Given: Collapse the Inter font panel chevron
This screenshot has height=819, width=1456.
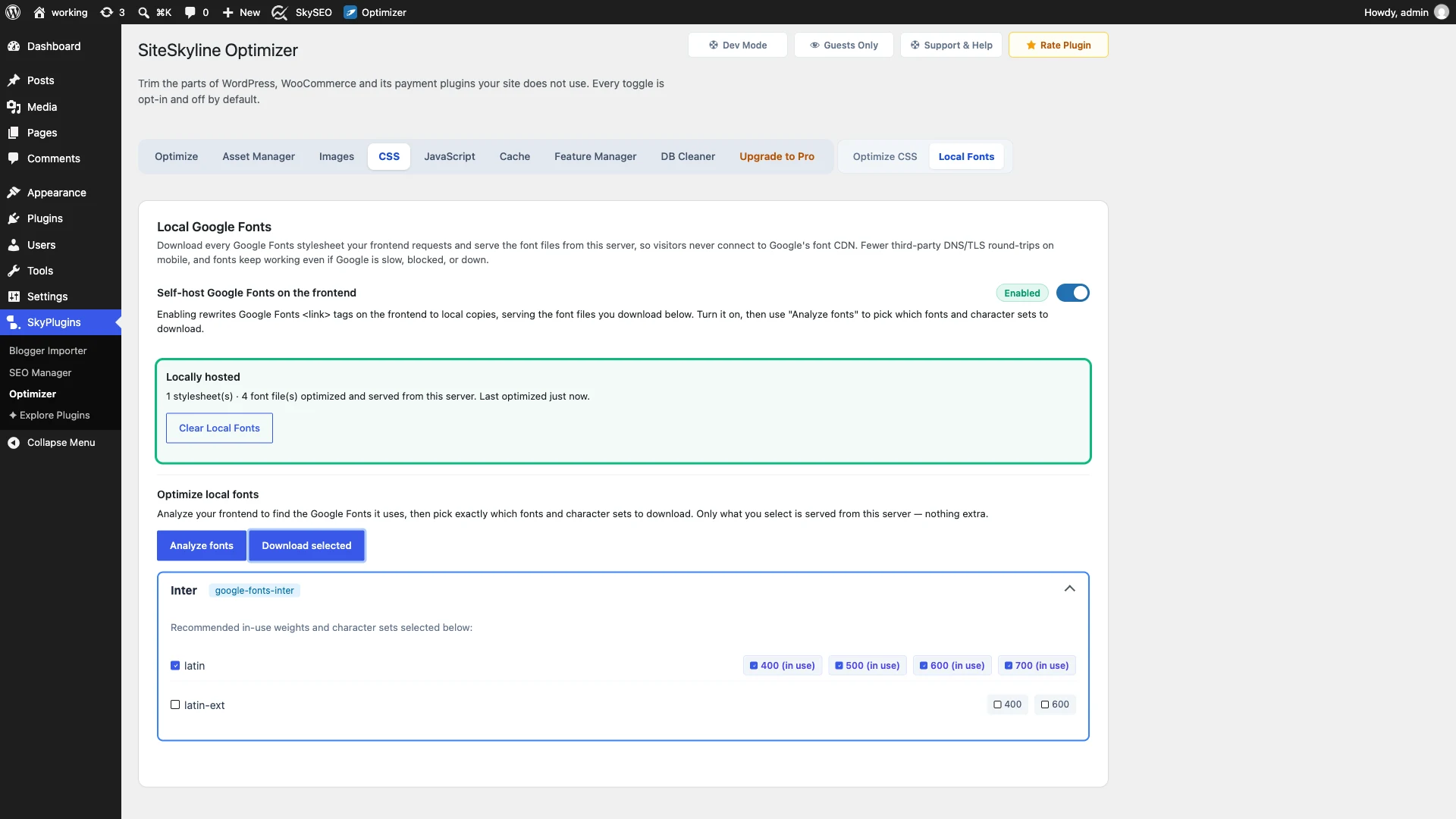Looking at the screenshot, I should 1069,589.
